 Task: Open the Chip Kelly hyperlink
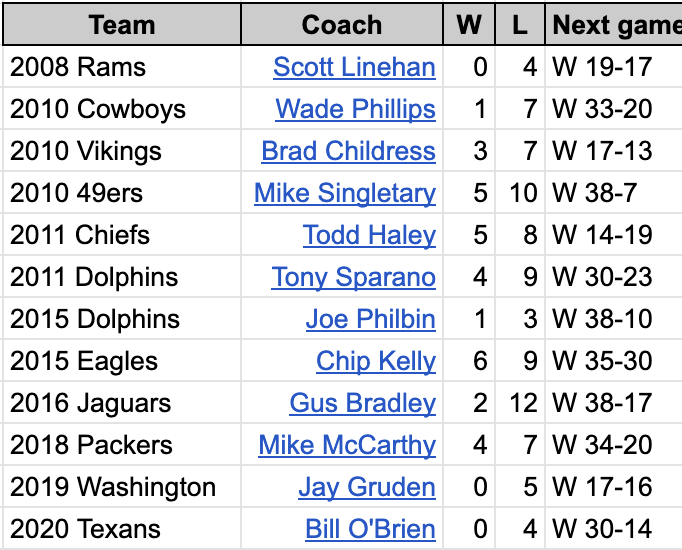click(x=376, y=361)
